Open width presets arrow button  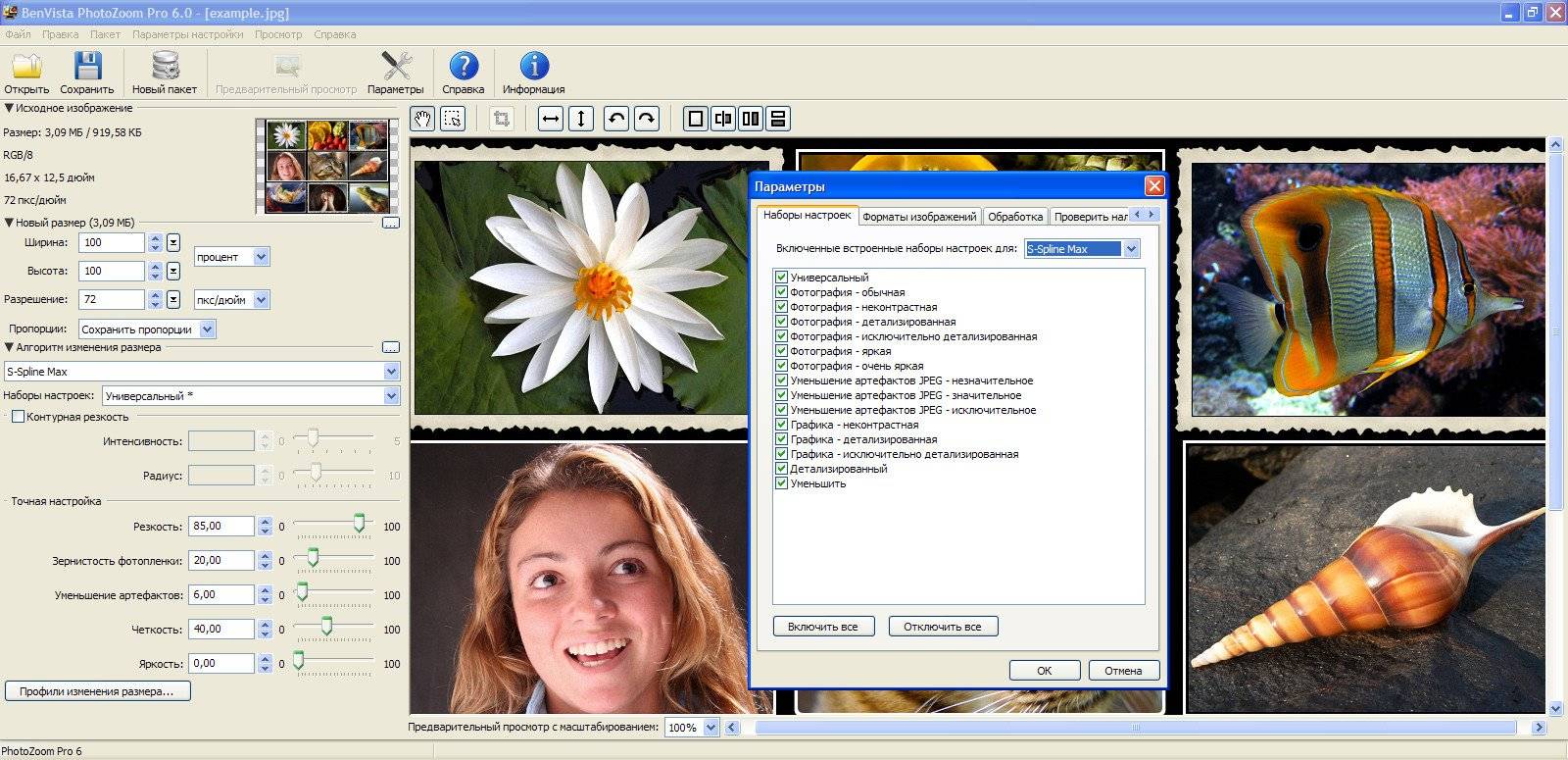coord(173,242)
